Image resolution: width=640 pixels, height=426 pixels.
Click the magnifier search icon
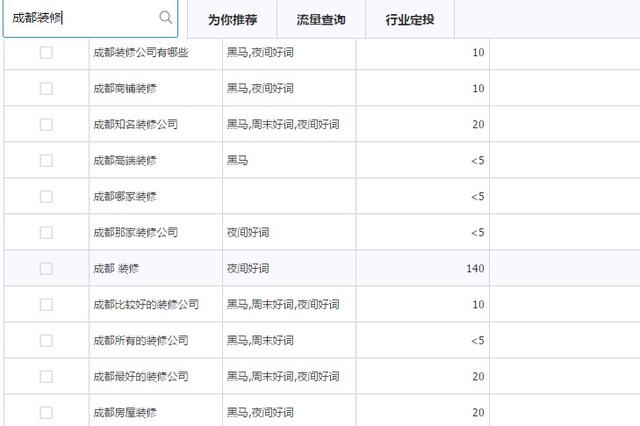point(165,18)
